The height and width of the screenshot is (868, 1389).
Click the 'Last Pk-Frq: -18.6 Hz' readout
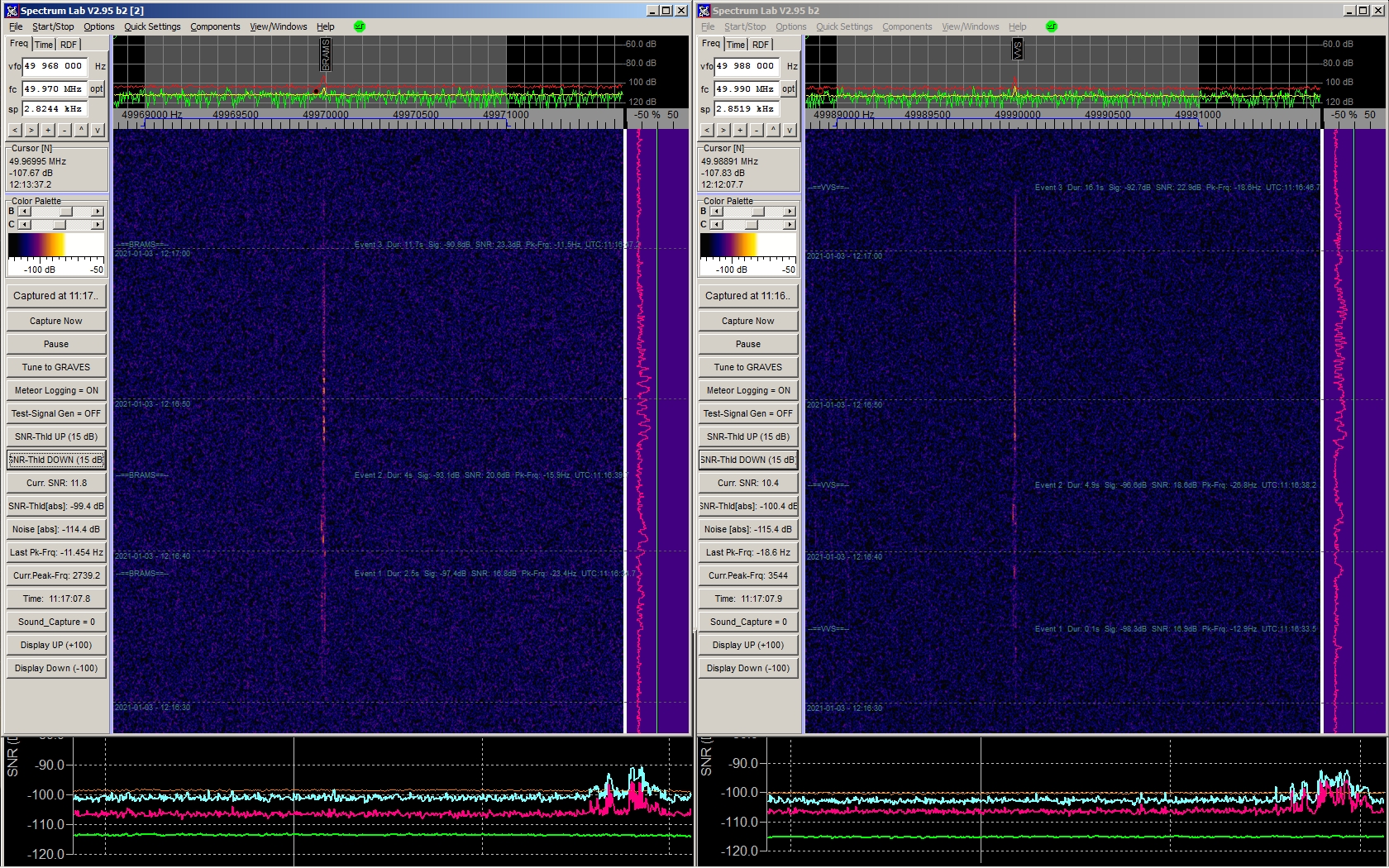tap(748, 552)
